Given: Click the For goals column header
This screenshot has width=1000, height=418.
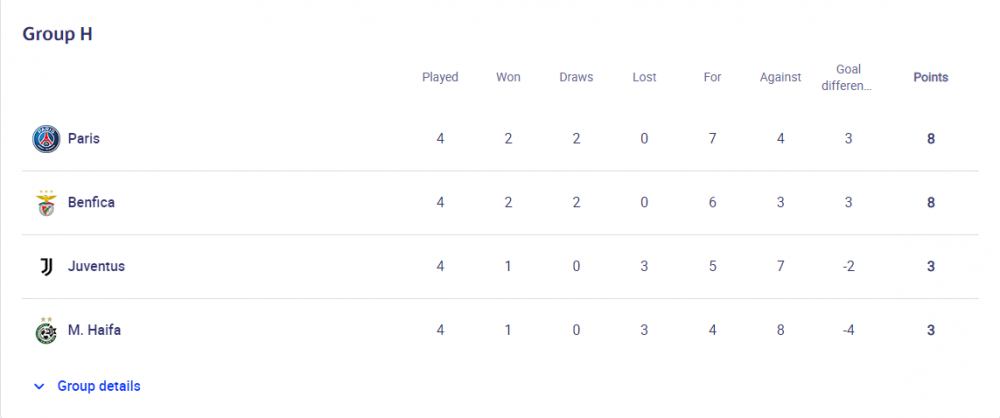Looking at the screenshot, I should pyautogui.click(x=712, y=77).
